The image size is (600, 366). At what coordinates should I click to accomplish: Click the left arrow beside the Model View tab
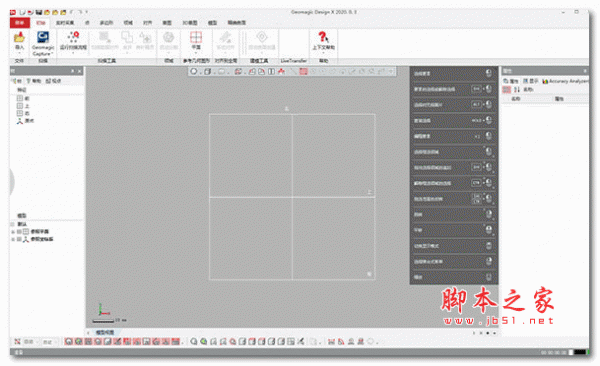(88, 333)
